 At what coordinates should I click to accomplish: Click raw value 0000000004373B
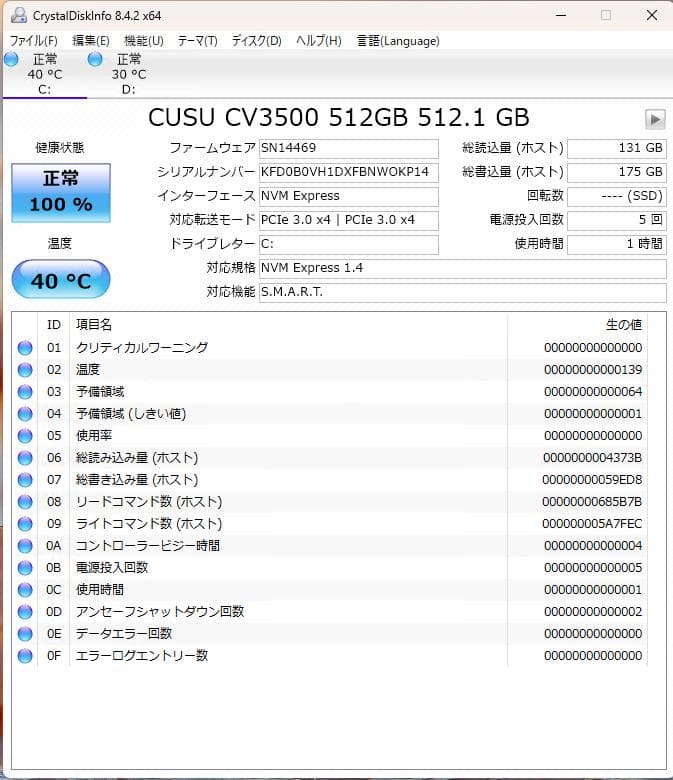pyautogui.click(x=592, y=458)
